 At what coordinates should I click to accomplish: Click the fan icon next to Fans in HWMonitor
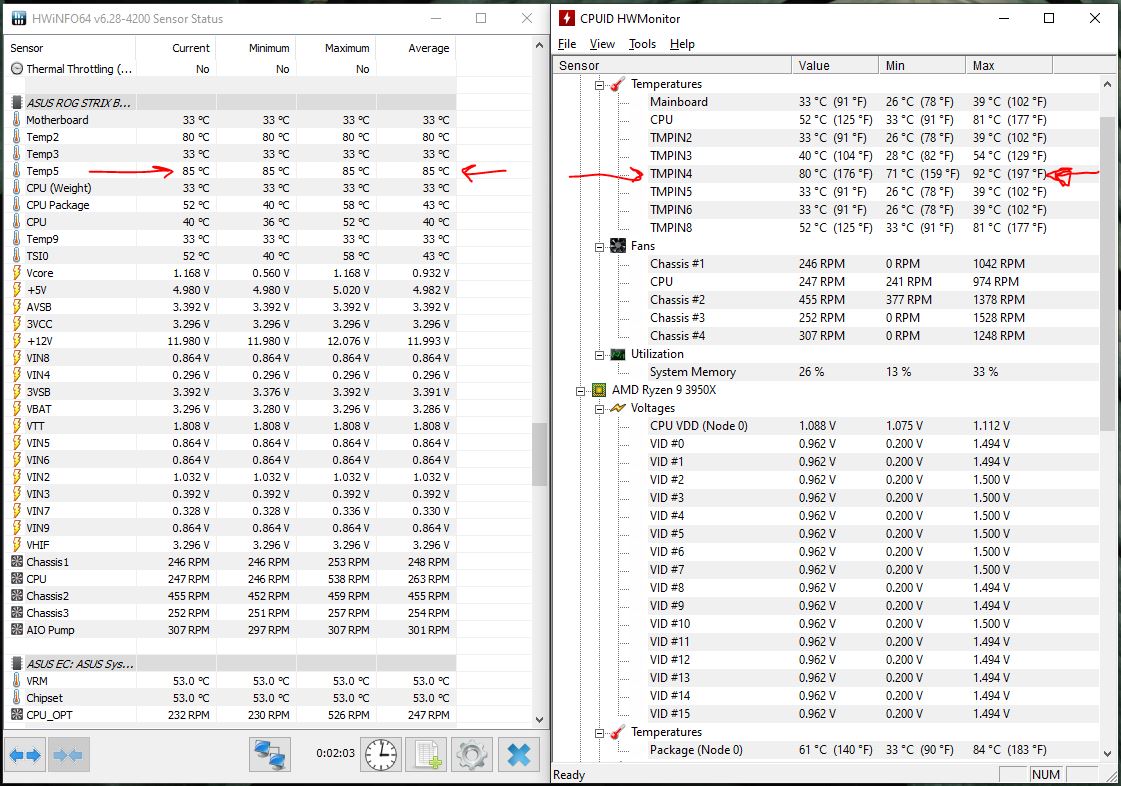[618, 246]
